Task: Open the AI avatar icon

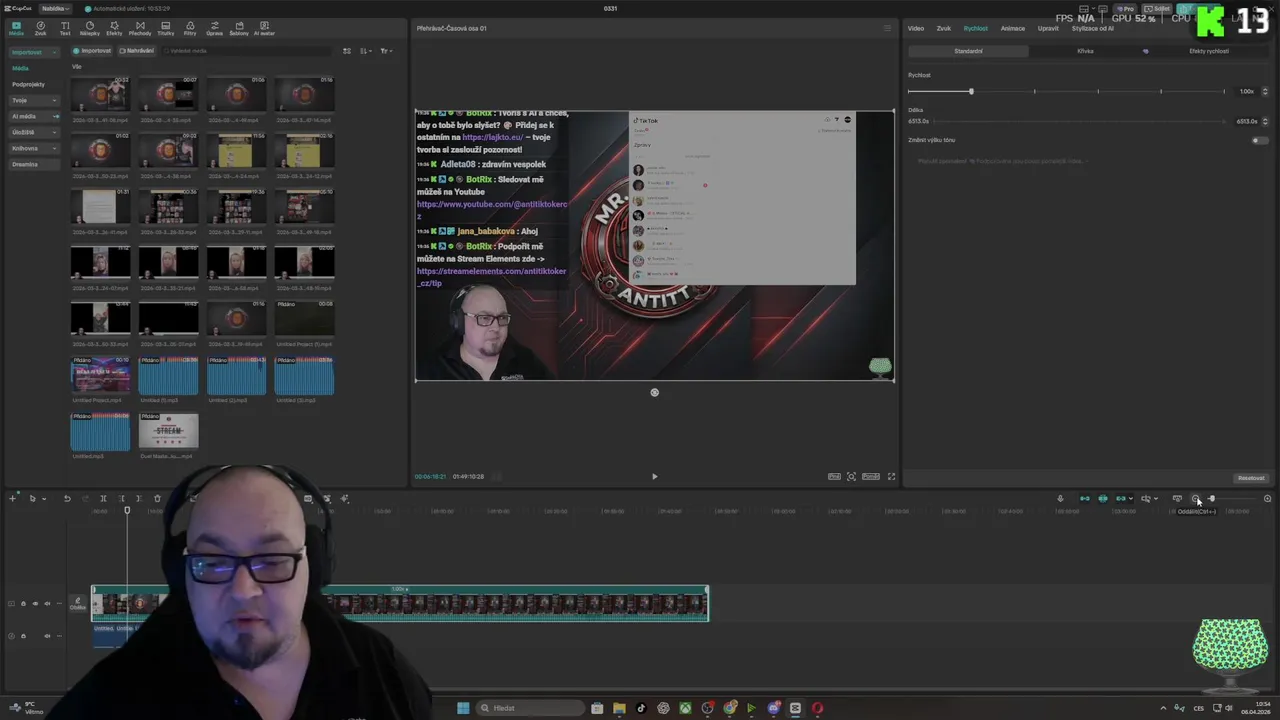Action: [264, 28]
